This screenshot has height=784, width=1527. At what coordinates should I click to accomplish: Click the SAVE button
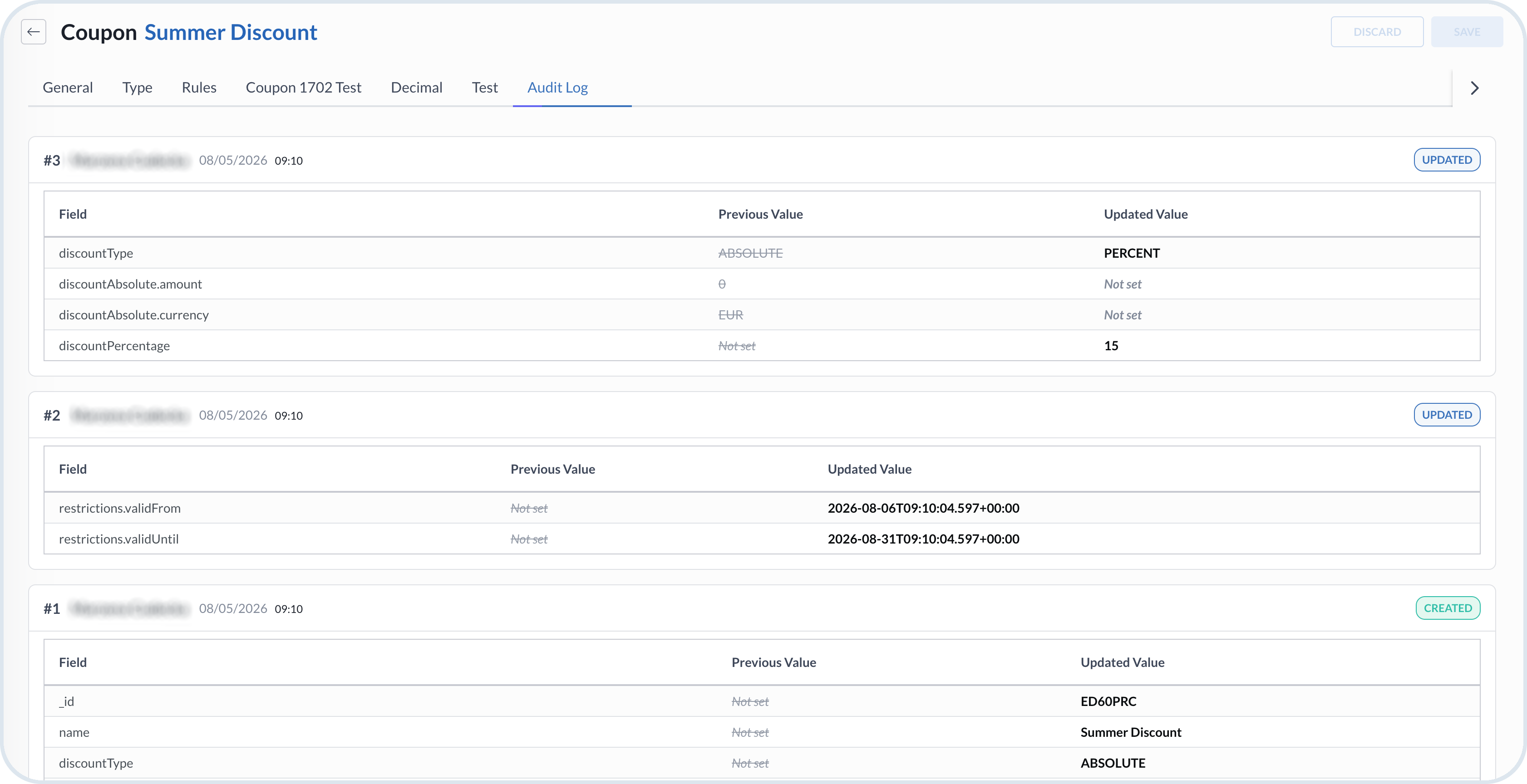(1467, 32)
